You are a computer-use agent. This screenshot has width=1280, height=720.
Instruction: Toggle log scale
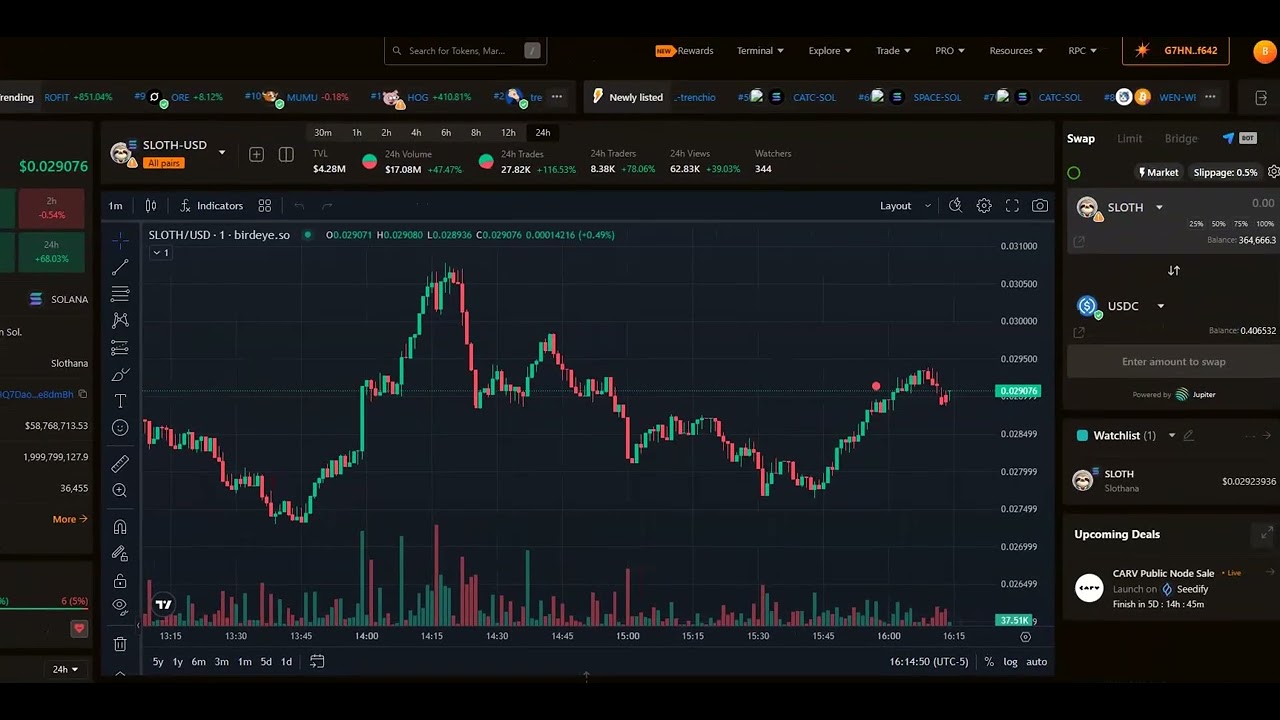point(1011,662)
